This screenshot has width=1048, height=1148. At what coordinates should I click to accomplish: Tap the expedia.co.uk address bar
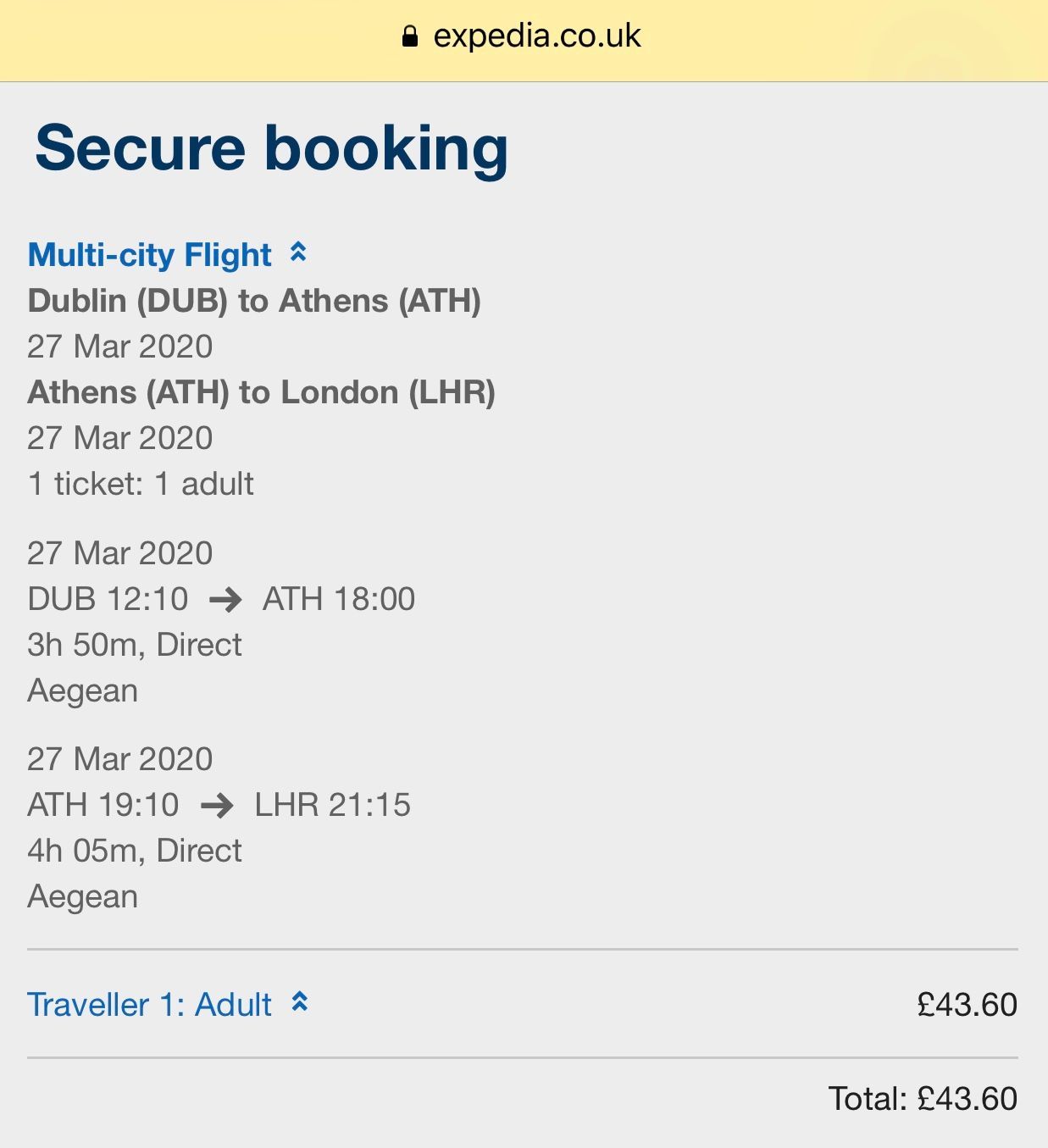pyautogui.click(x=536, y=36)
